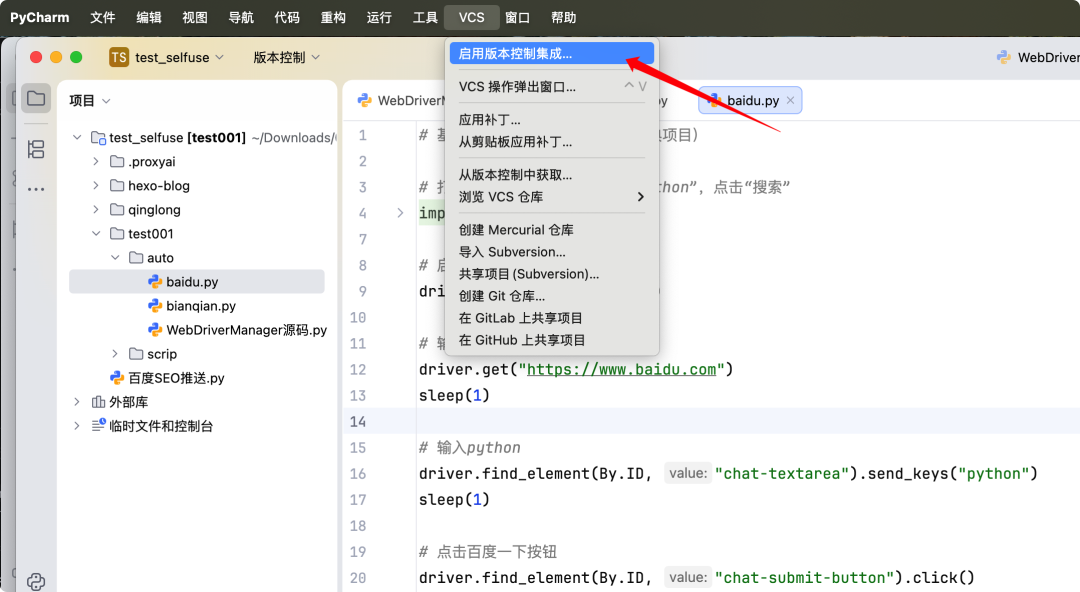Open the test_selfuse project dropdown
The width and height of the screenshot is (1080, 592).
179,57
